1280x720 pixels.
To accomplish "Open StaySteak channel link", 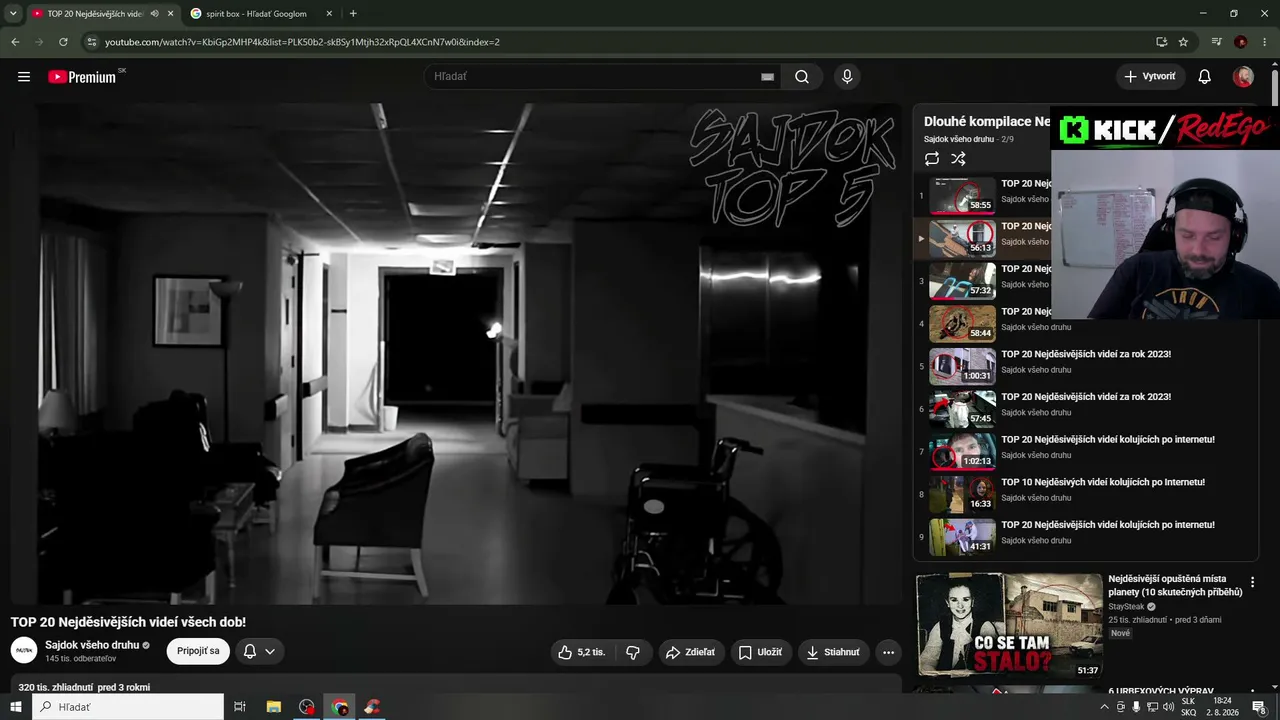I will (x=1126, y=607).
